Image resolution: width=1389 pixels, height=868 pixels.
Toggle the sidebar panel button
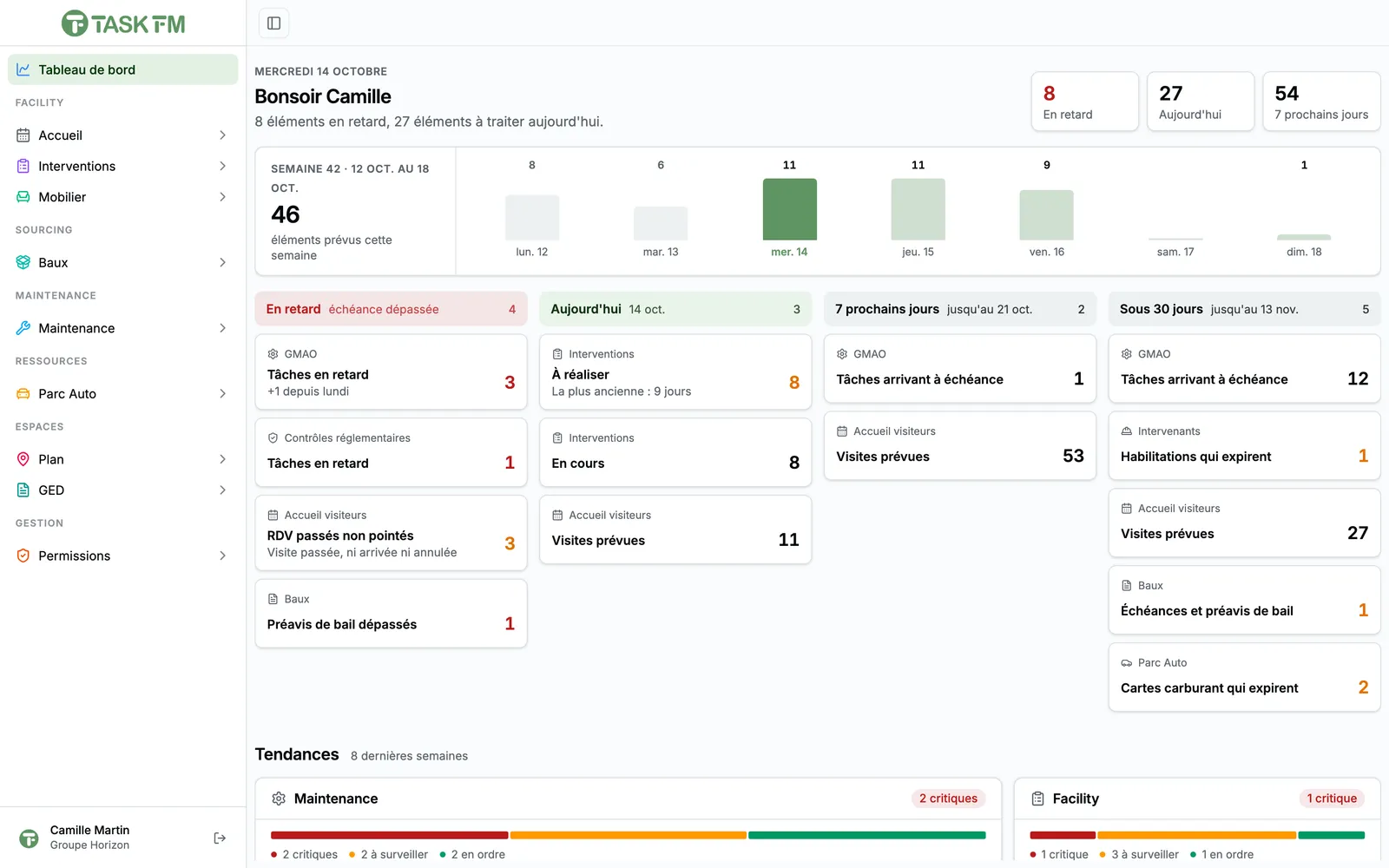273,23
